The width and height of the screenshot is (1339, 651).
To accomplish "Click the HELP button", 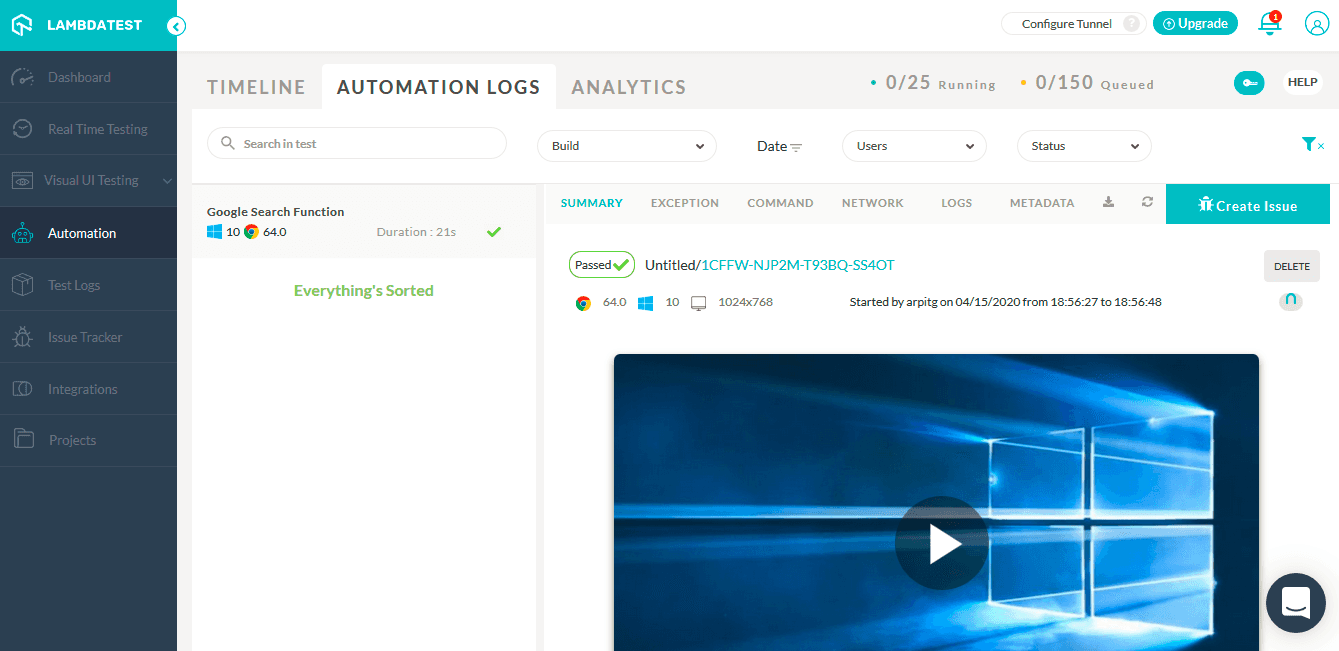I will (1302, 82).
